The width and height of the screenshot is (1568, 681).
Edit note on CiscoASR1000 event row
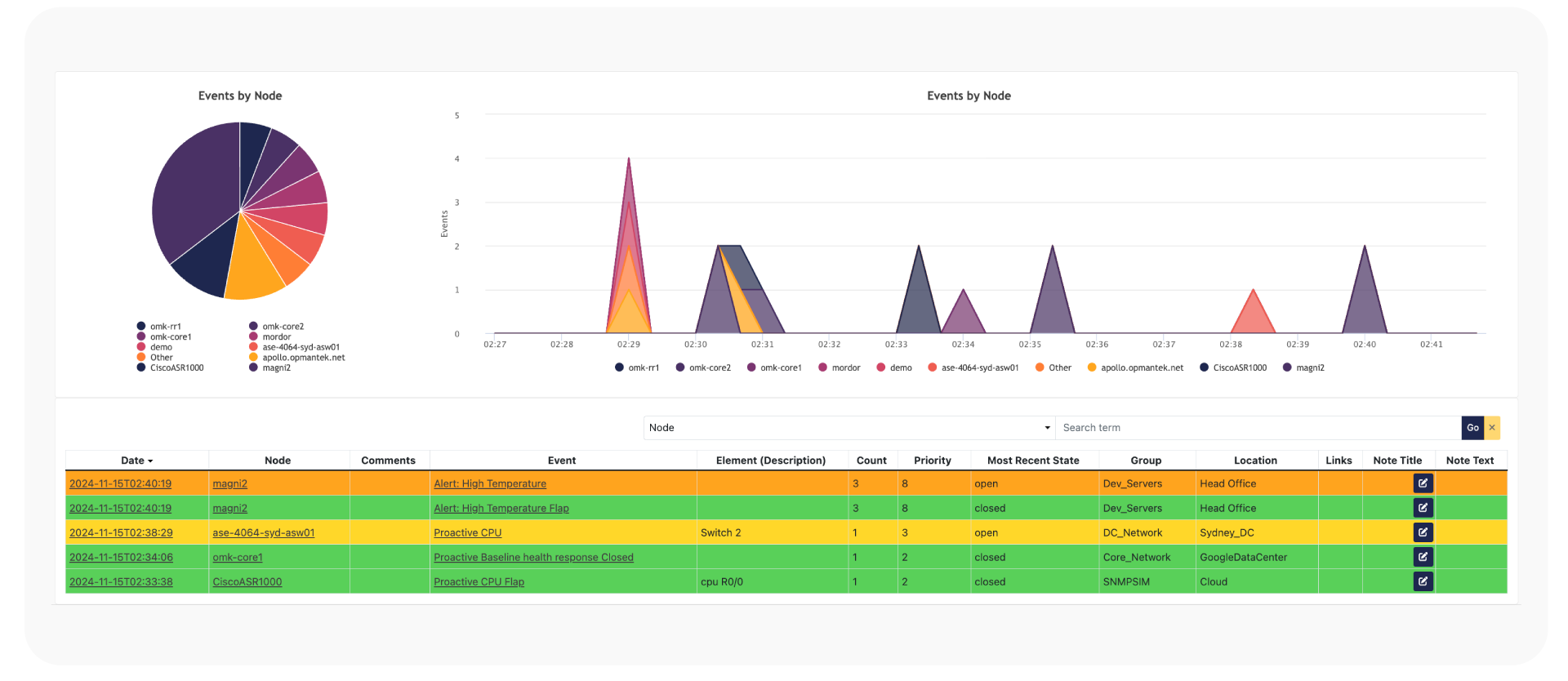(1423, 581)
